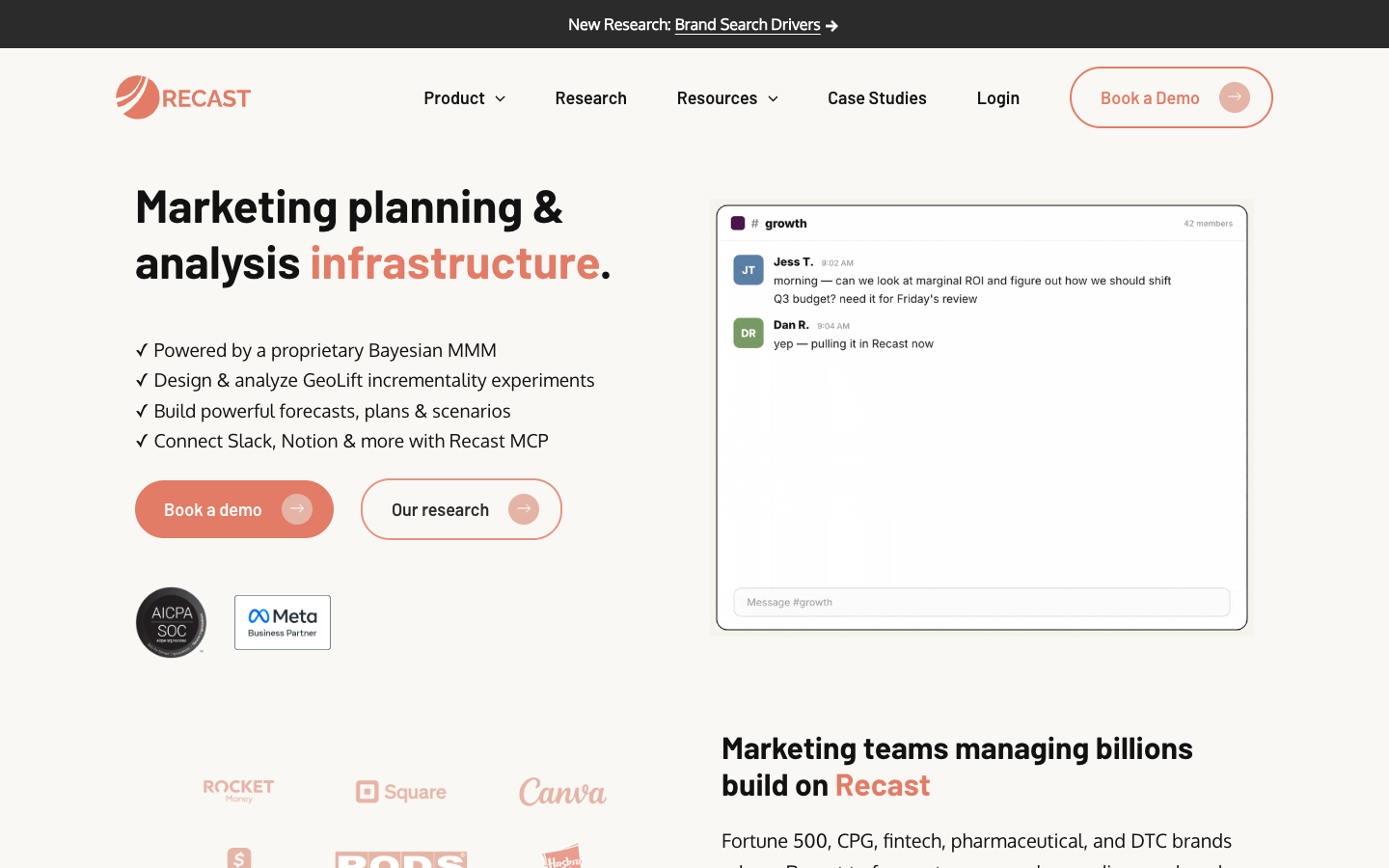Select the 'Build powerful forecasts, plans & scenarios' line
The width and height of the screenshot is (1389, 868).
[x=323, y=411]
